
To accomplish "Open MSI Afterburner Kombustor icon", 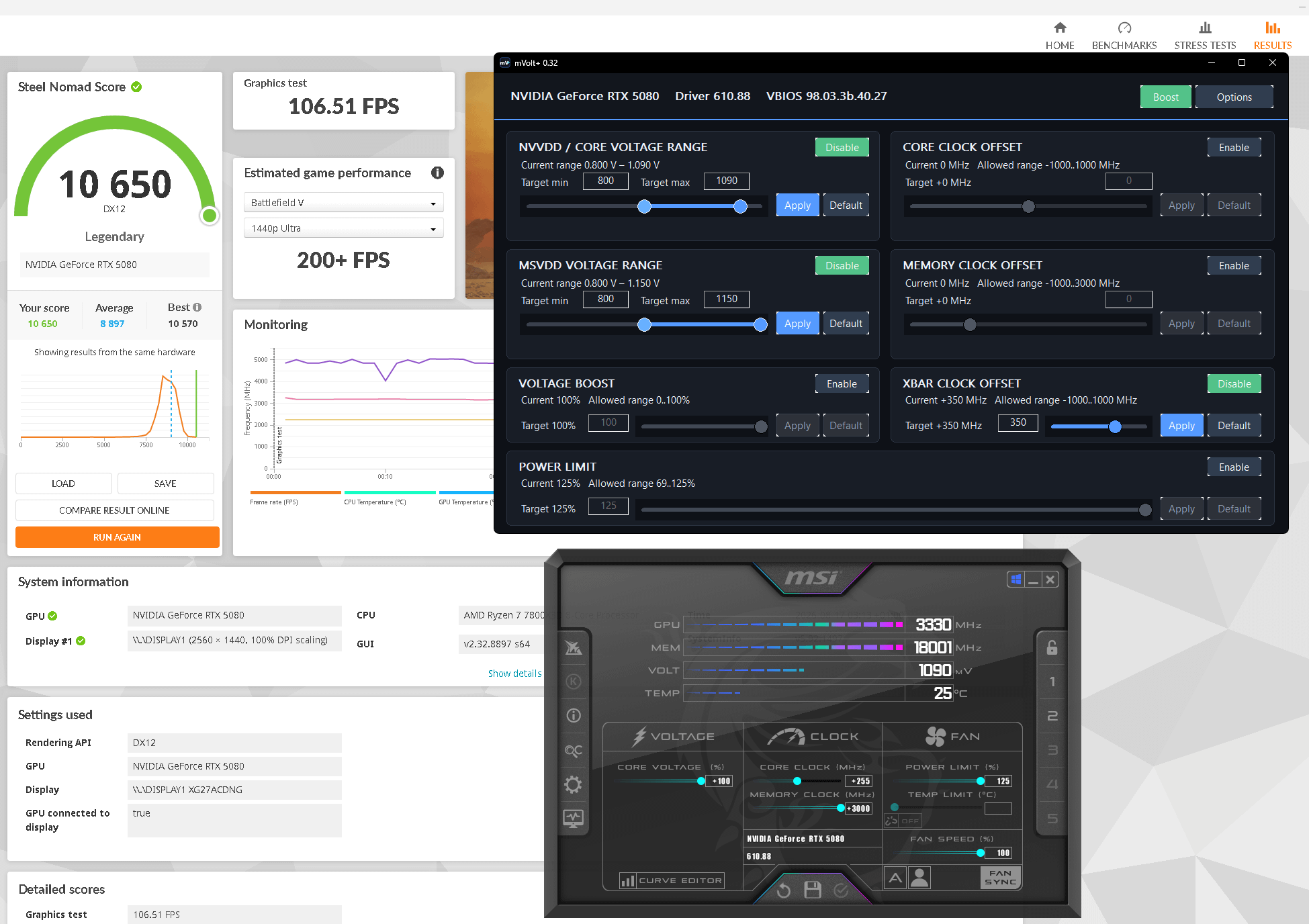I will coord(574,648).
